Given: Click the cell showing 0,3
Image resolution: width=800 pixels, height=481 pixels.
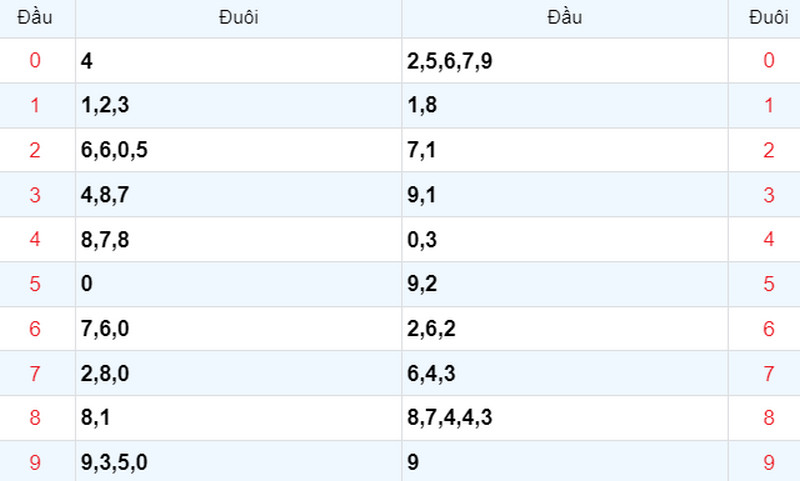Looking at the screenshot, I should [x=565, y=239].
